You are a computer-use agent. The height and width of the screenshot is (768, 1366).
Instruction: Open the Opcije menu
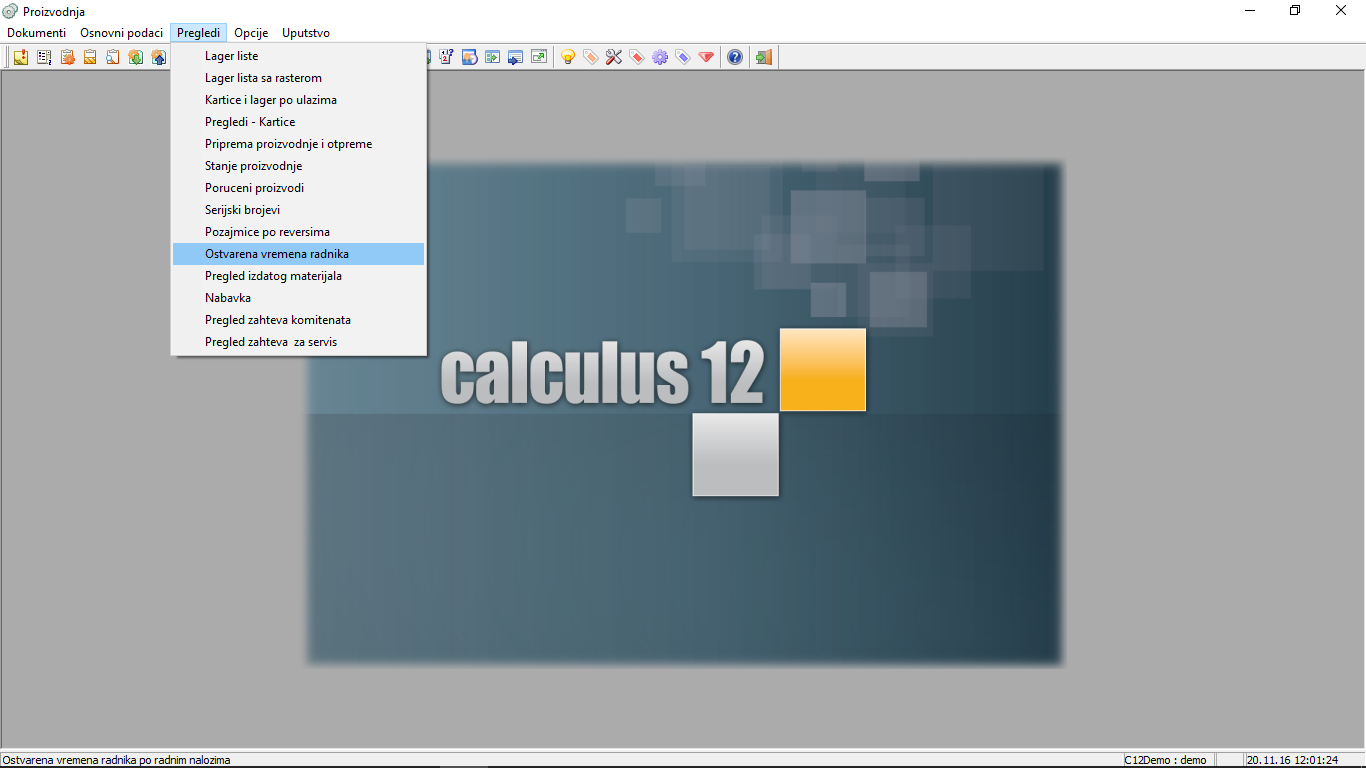click(x=251, y=33)
